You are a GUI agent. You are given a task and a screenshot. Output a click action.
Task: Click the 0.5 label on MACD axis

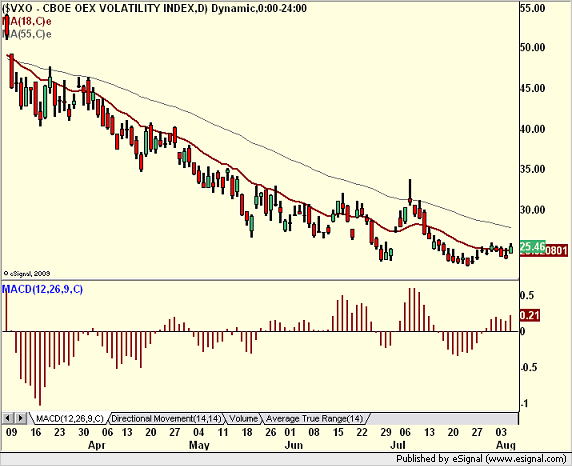pos(526,295)
